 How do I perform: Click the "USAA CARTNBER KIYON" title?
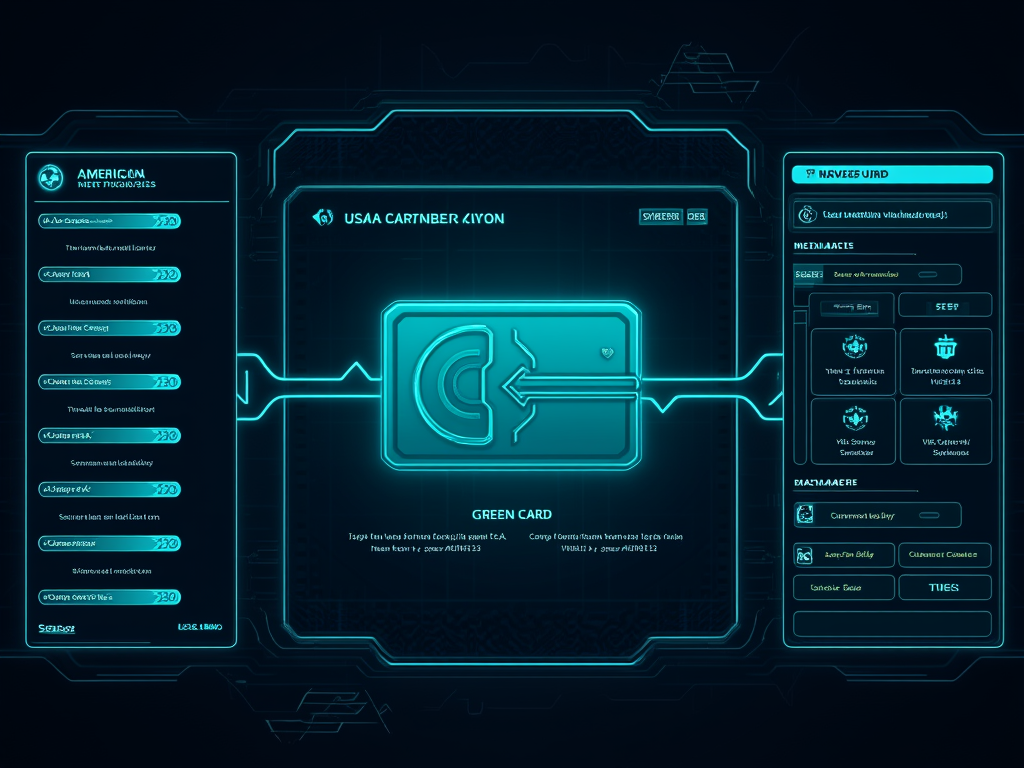424,218
